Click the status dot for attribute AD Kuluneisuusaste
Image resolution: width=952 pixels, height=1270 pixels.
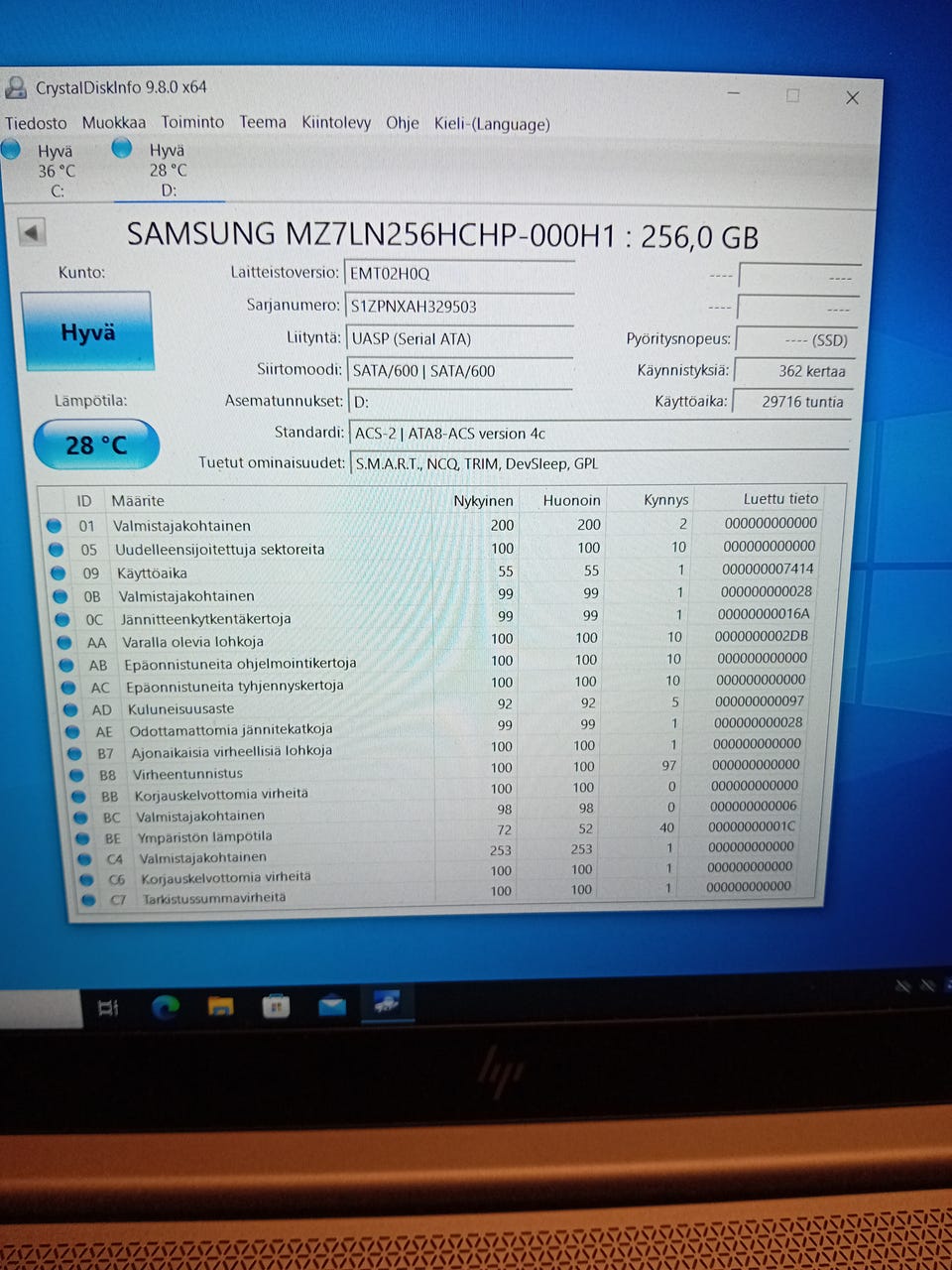pos(70,709)
